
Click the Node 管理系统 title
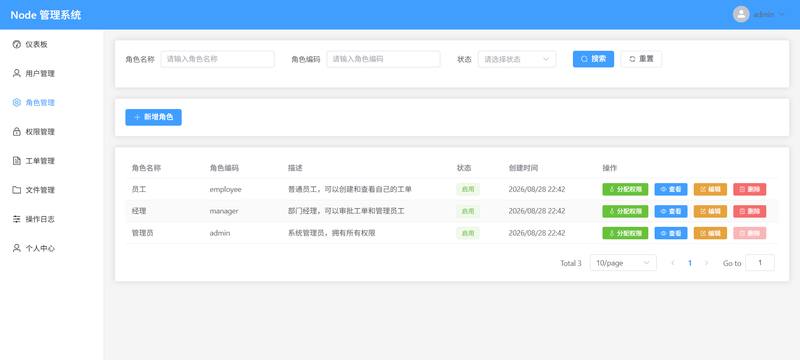point(46,15)
